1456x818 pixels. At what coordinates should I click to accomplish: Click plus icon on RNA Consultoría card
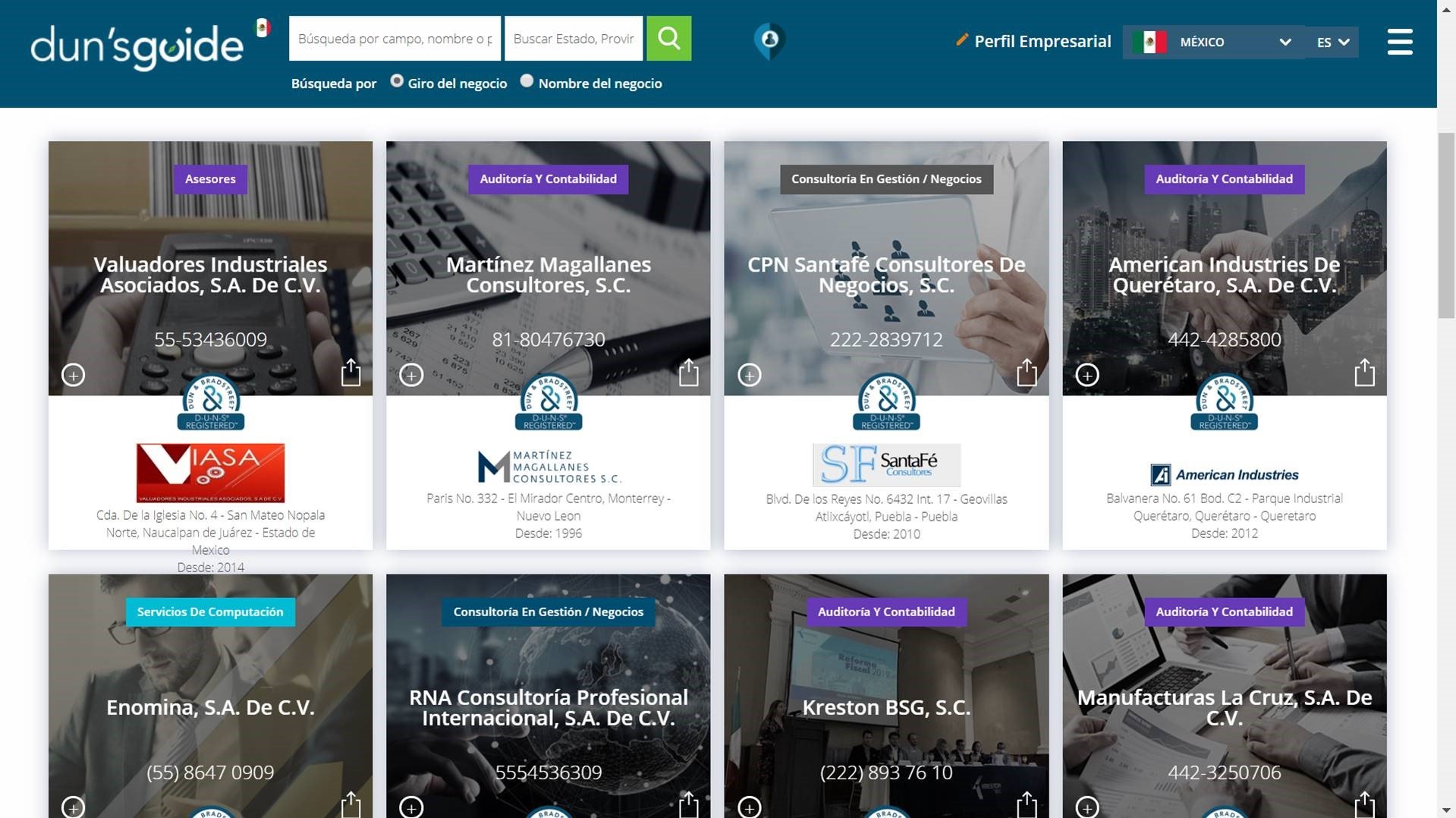pyautogui.click(x=411, y=807)
